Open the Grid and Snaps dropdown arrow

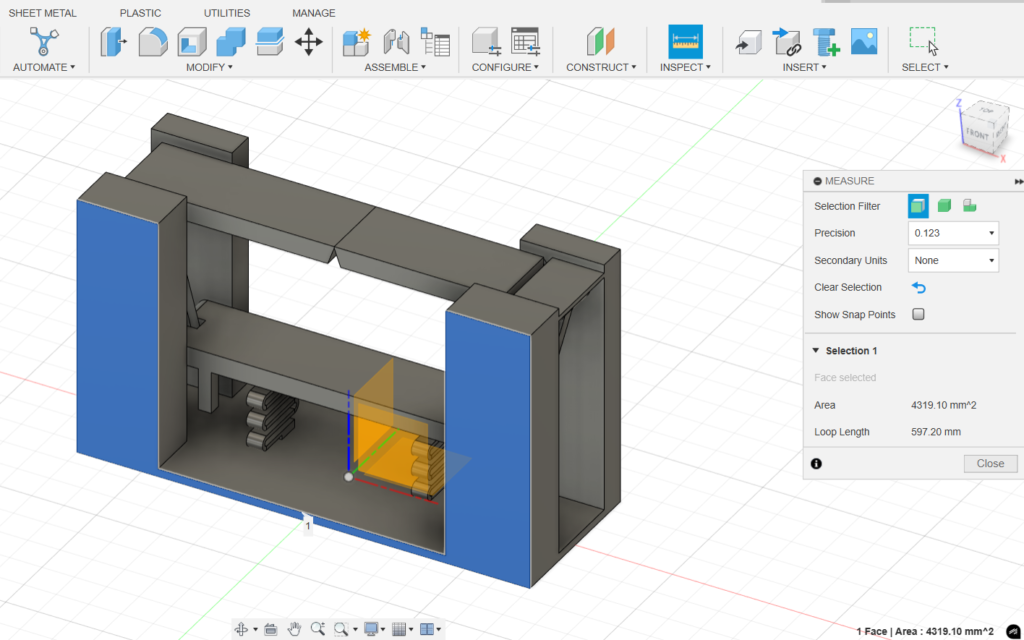(411, 630)
